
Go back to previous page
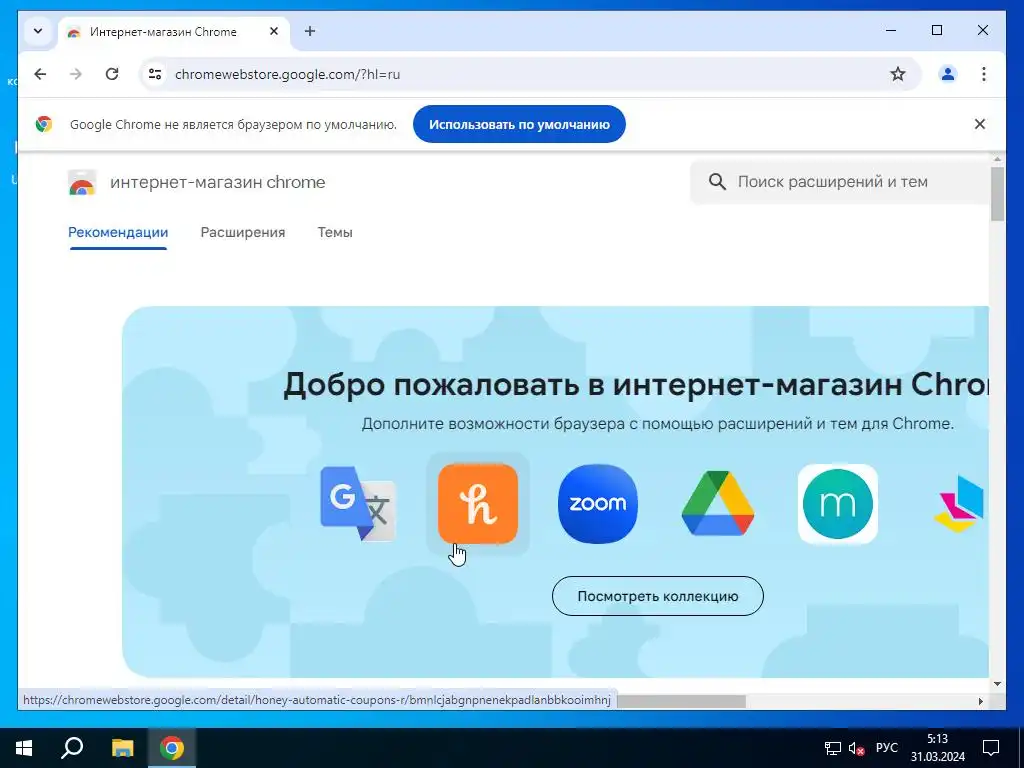click(x=40, y=74)
